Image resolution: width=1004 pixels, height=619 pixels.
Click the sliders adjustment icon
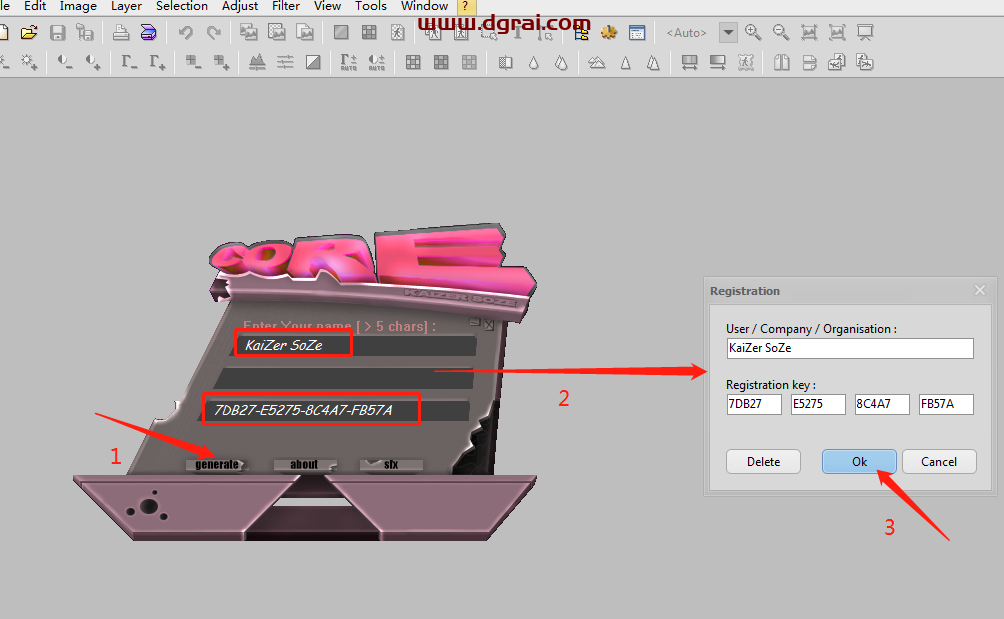(x=285, y=62)
